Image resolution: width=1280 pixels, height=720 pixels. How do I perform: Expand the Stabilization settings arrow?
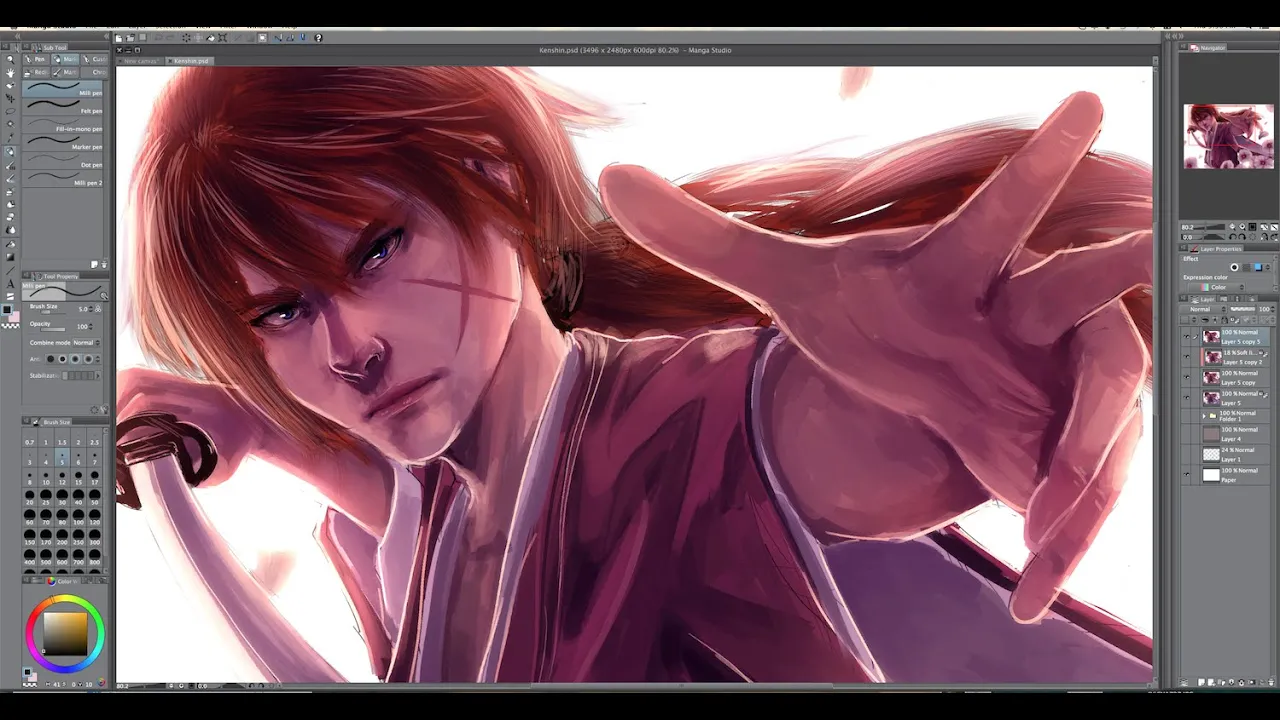(98, 376)
